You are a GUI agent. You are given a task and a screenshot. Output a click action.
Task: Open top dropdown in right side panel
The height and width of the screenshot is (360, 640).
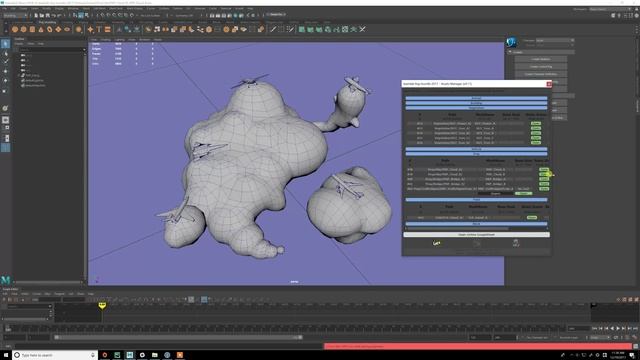(x=555, y=40)
